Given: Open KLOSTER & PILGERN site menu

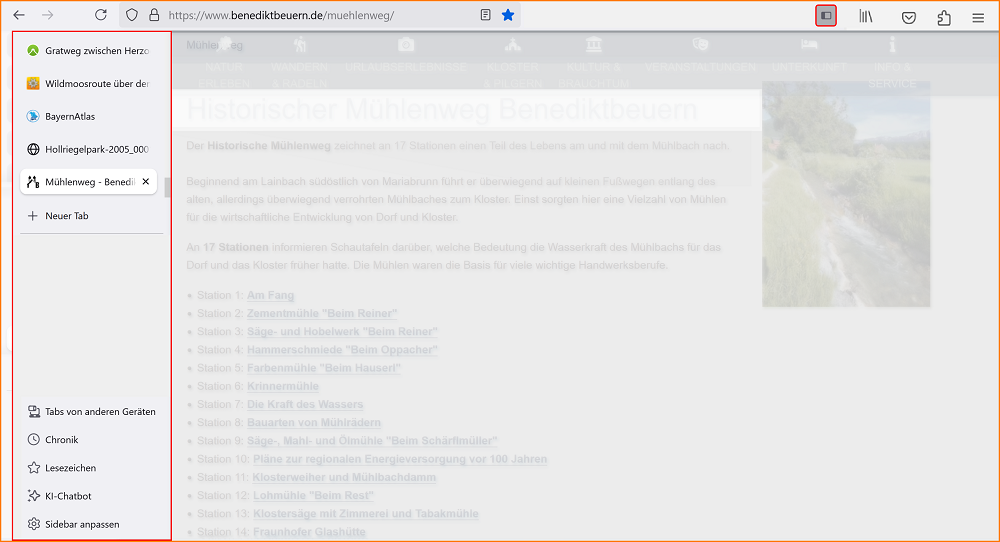Looking at the screenshot, I should [512, 62].
